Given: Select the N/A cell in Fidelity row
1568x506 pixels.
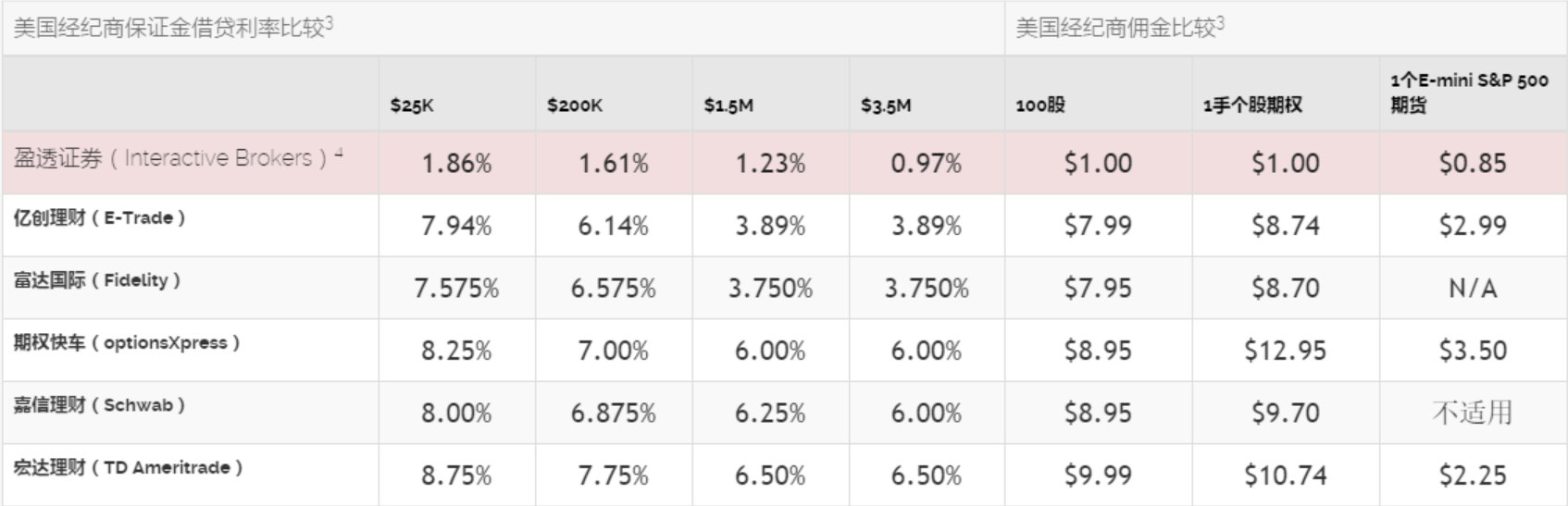Looking at the screenshot, I should [x=1472, y=289].
